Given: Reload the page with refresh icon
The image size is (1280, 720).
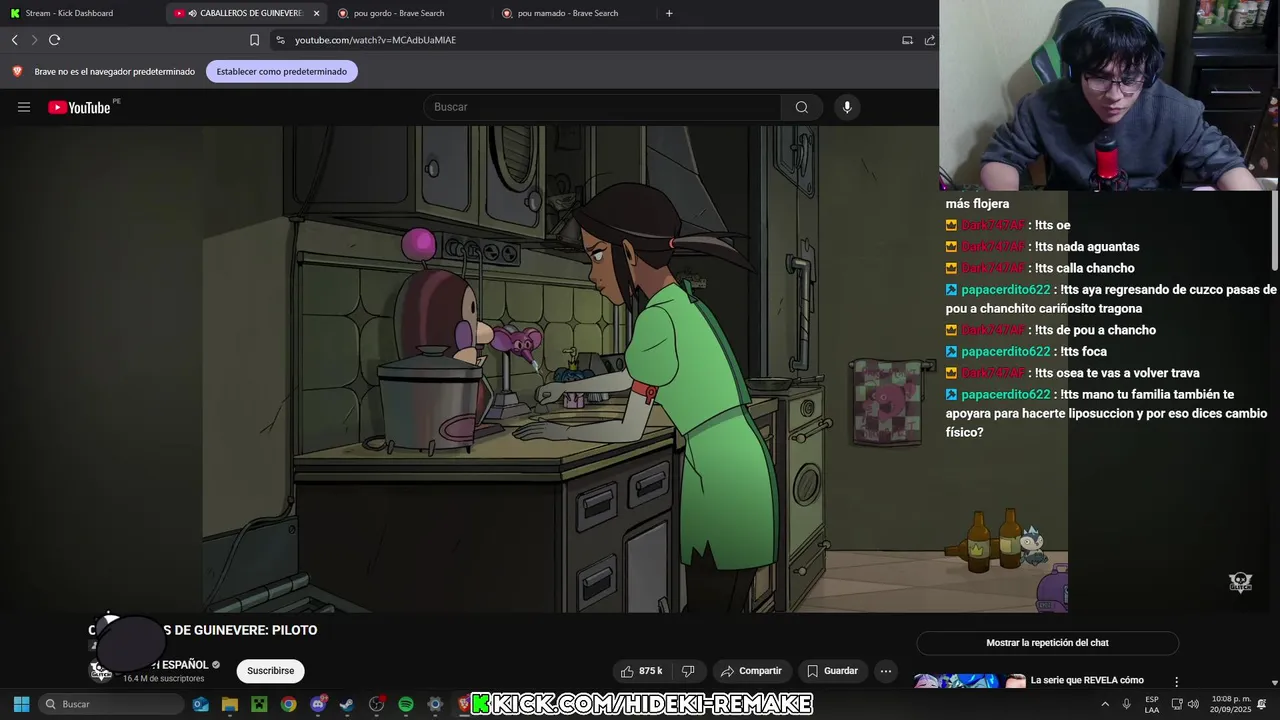Looking at the screenshot, I should (55, 40).
